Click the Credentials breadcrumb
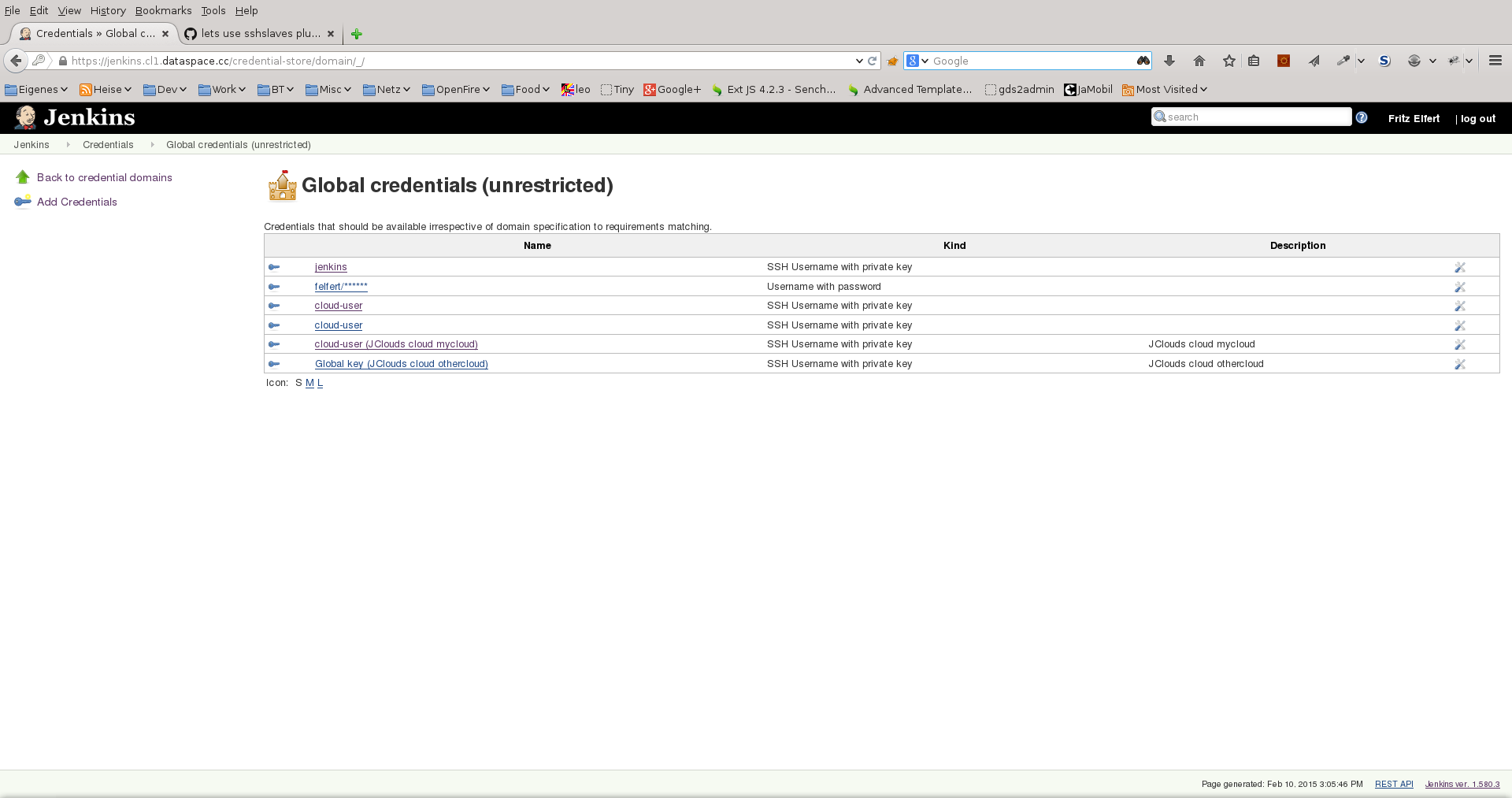 [108, 145]
